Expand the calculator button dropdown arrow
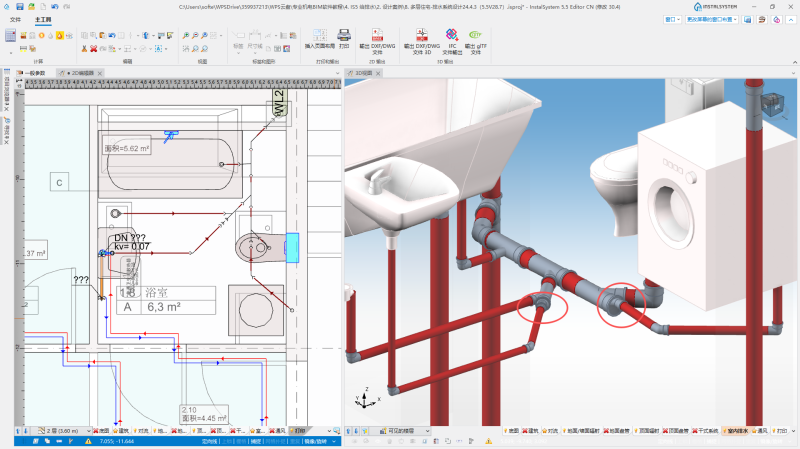This screenshot has width=800, height=449. click(x=10, y=53)
